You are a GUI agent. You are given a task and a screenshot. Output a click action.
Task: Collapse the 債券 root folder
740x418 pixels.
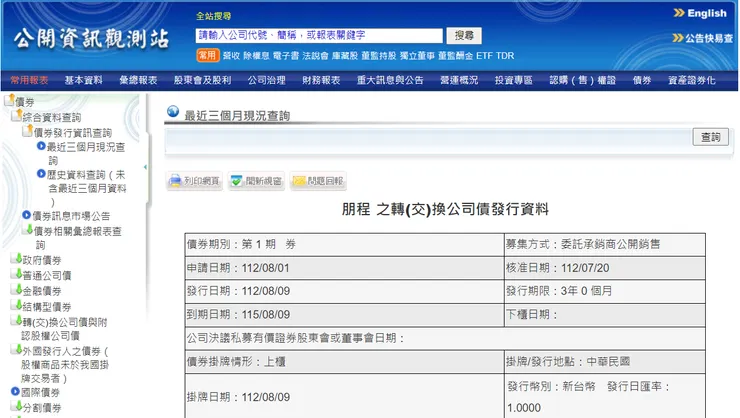tap(9, 100)
